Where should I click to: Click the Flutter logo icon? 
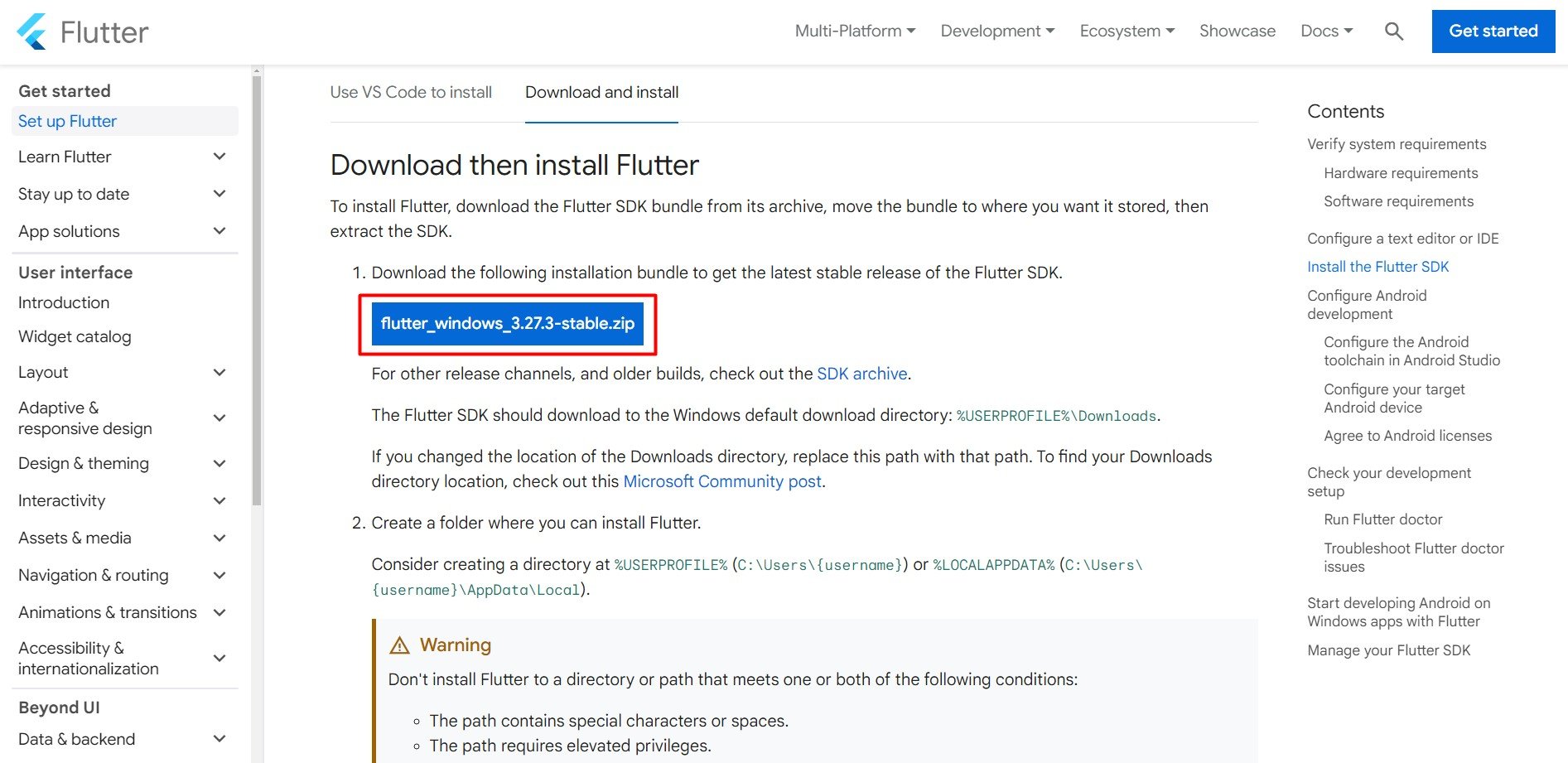coord(32,31)
